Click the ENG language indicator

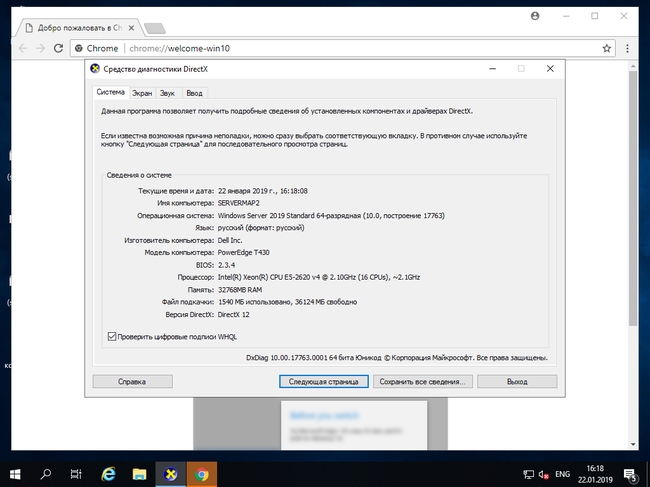pos(563,474)
